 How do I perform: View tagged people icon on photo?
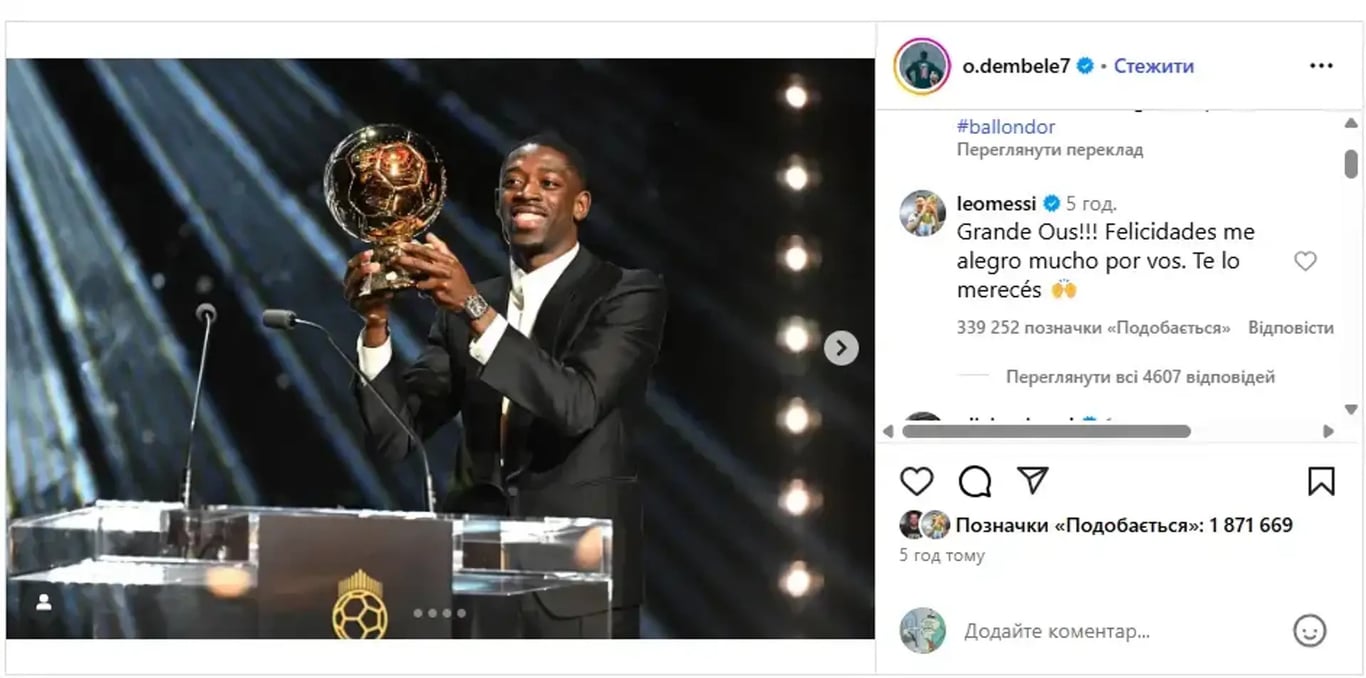[x=44, y=602]
